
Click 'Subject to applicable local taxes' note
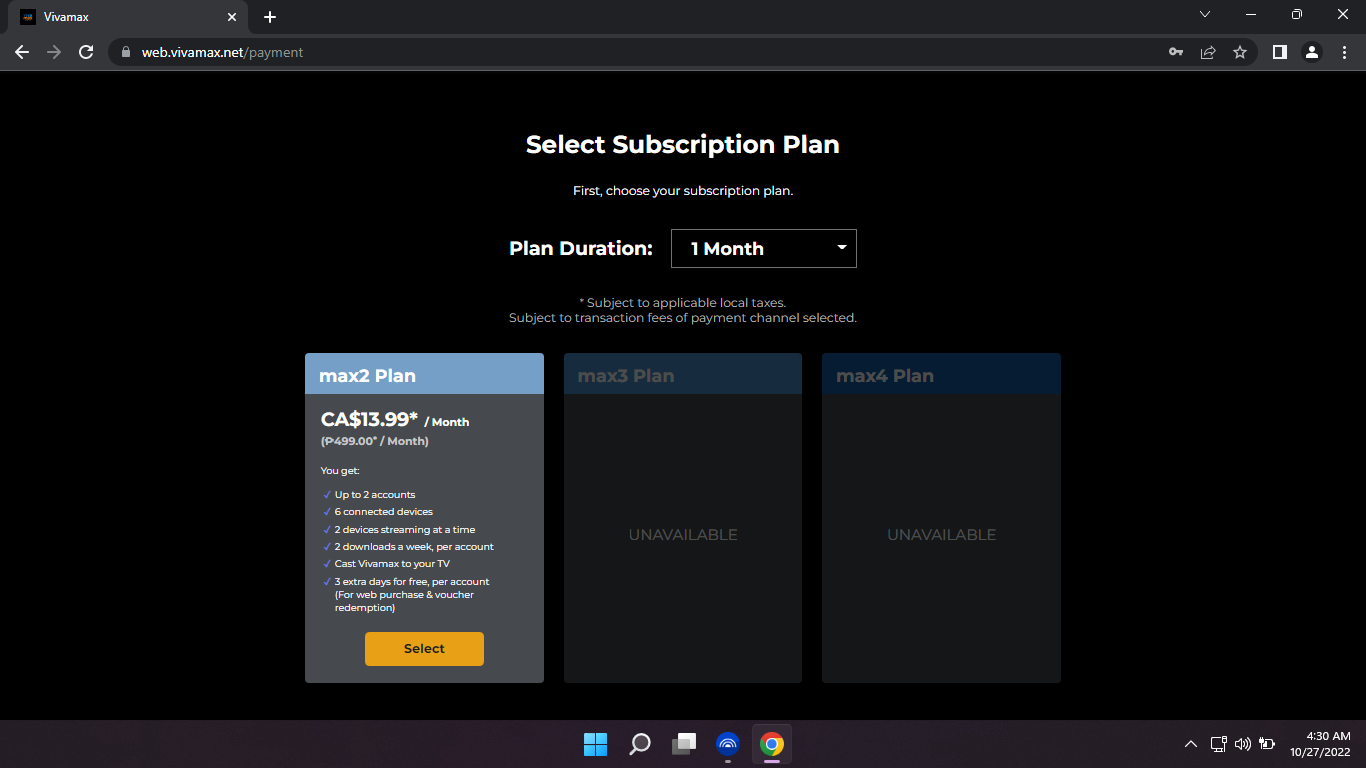[x=683, y=302]
